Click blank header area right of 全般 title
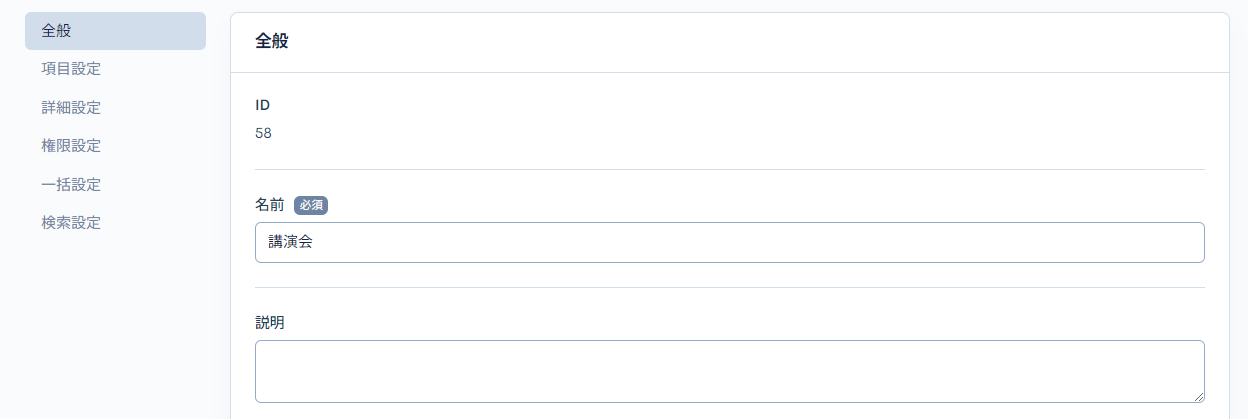Screen dimensions: 1248x419 pyautogui.click(x=750, y=42)
